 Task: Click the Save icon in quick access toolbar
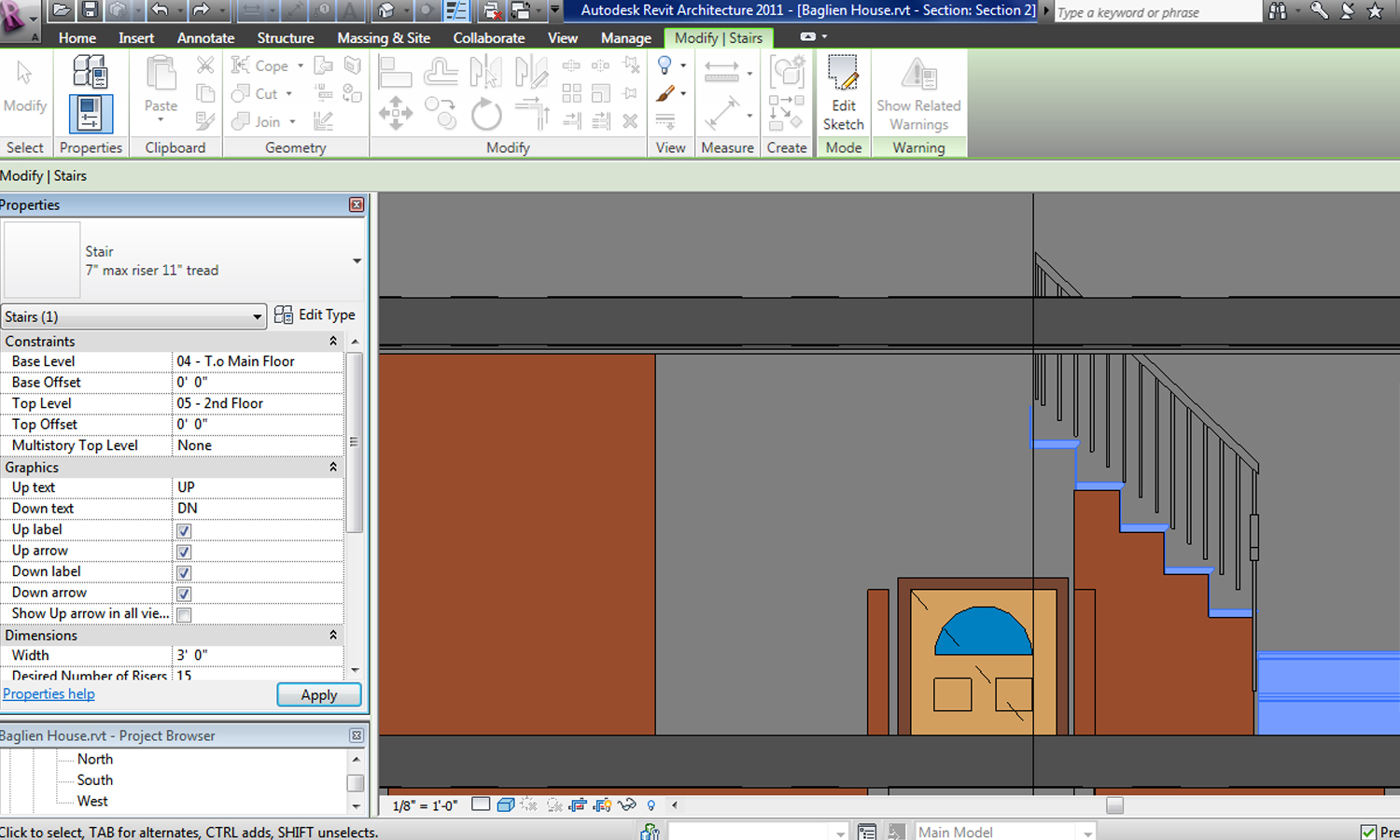pyautogui.click(x=90, y=10)
